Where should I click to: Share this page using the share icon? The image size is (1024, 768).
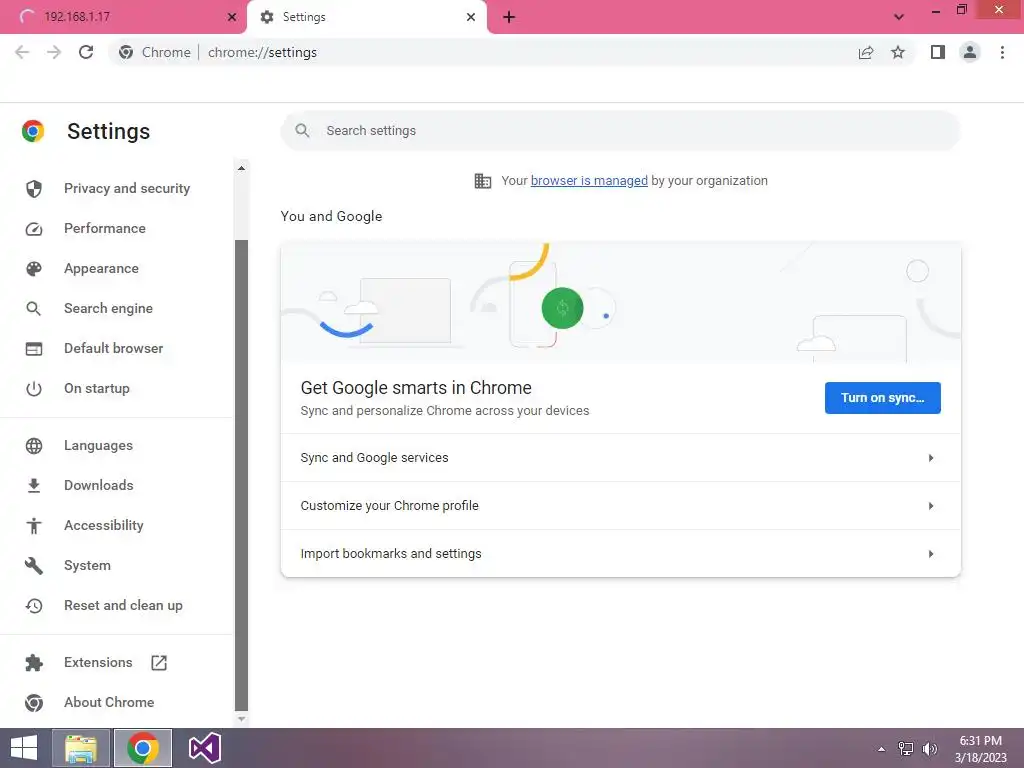coord(866,52)
